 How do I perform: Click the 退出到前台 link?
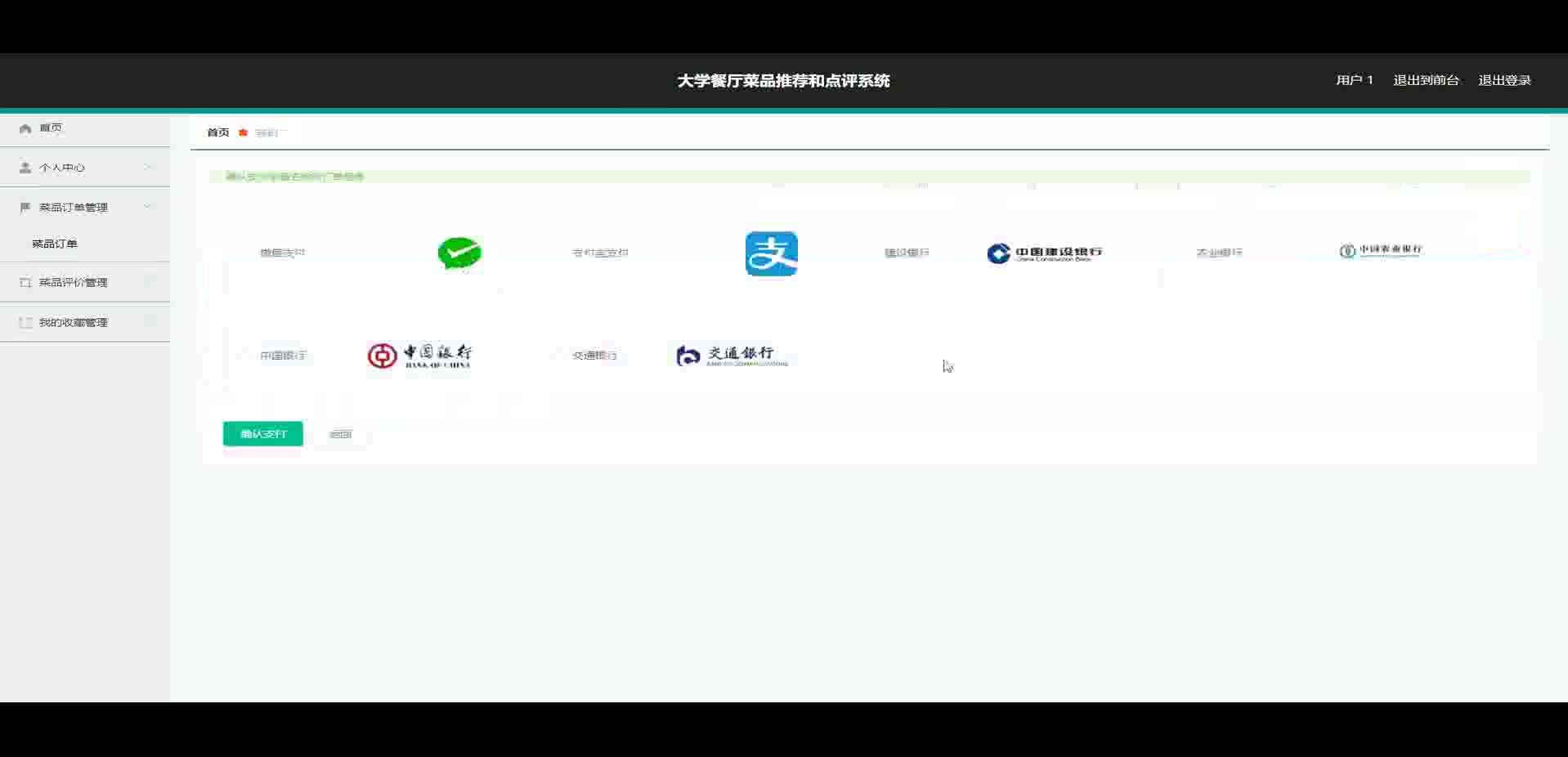tap(1426, 80)
